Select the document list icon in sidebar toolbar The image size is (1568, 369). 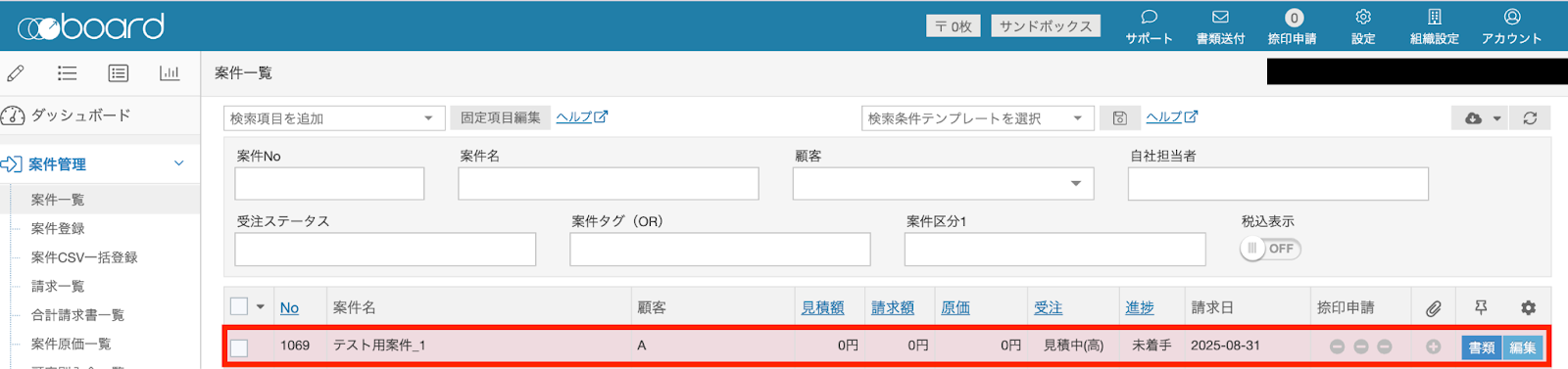(119, 73)
